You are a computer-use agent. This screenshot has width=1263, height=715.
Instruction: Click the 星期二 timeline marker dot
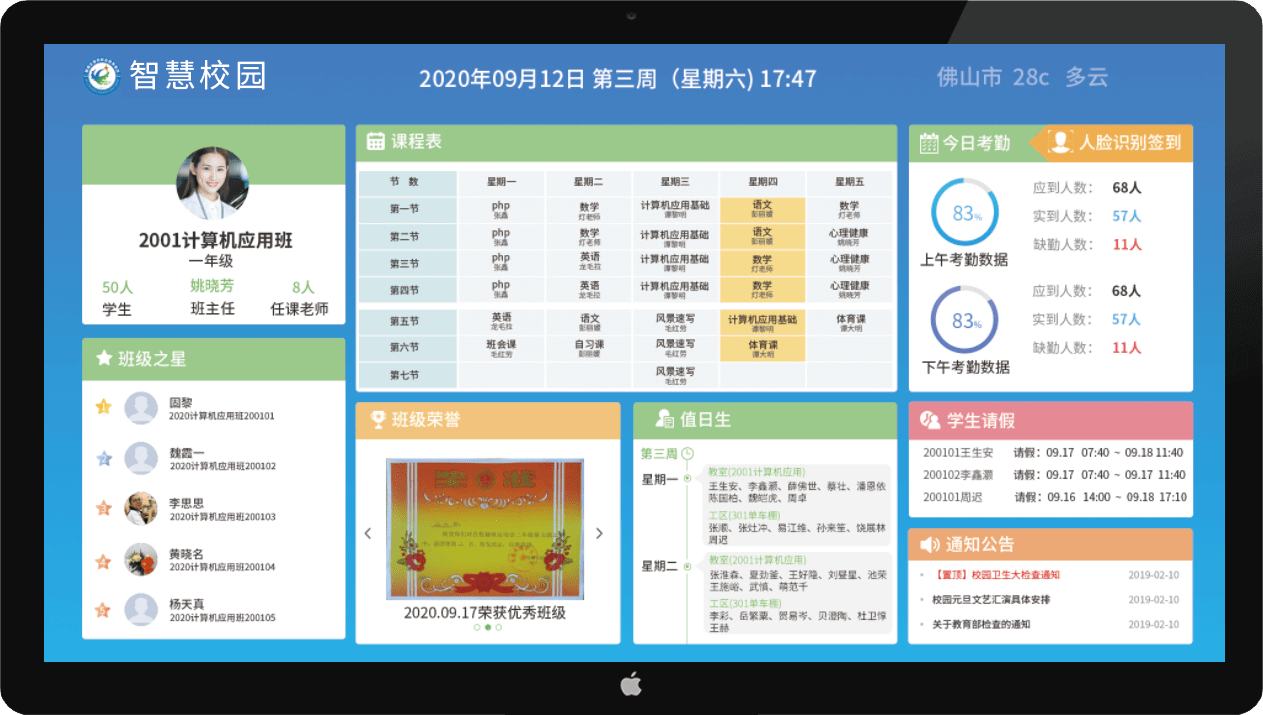687,566
